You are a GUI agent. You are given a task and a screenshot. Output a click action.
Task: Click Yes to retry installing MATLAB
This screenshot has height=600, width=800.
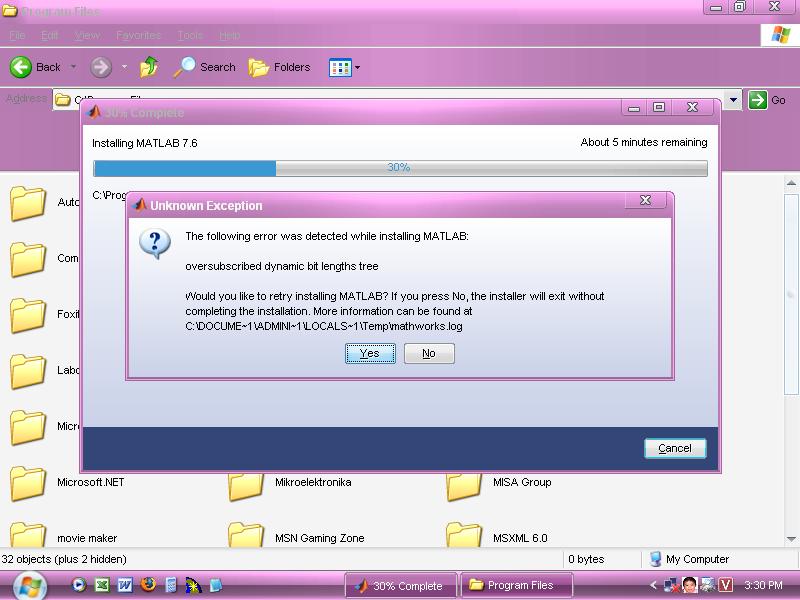pyautogui.click(x=370, y=353)
